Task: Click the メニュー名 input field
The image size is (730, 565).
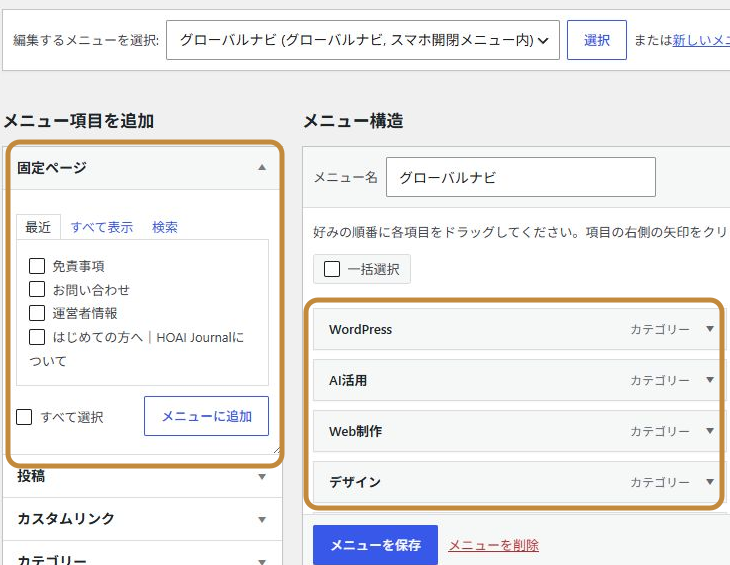Action: [x=520, y=177]
